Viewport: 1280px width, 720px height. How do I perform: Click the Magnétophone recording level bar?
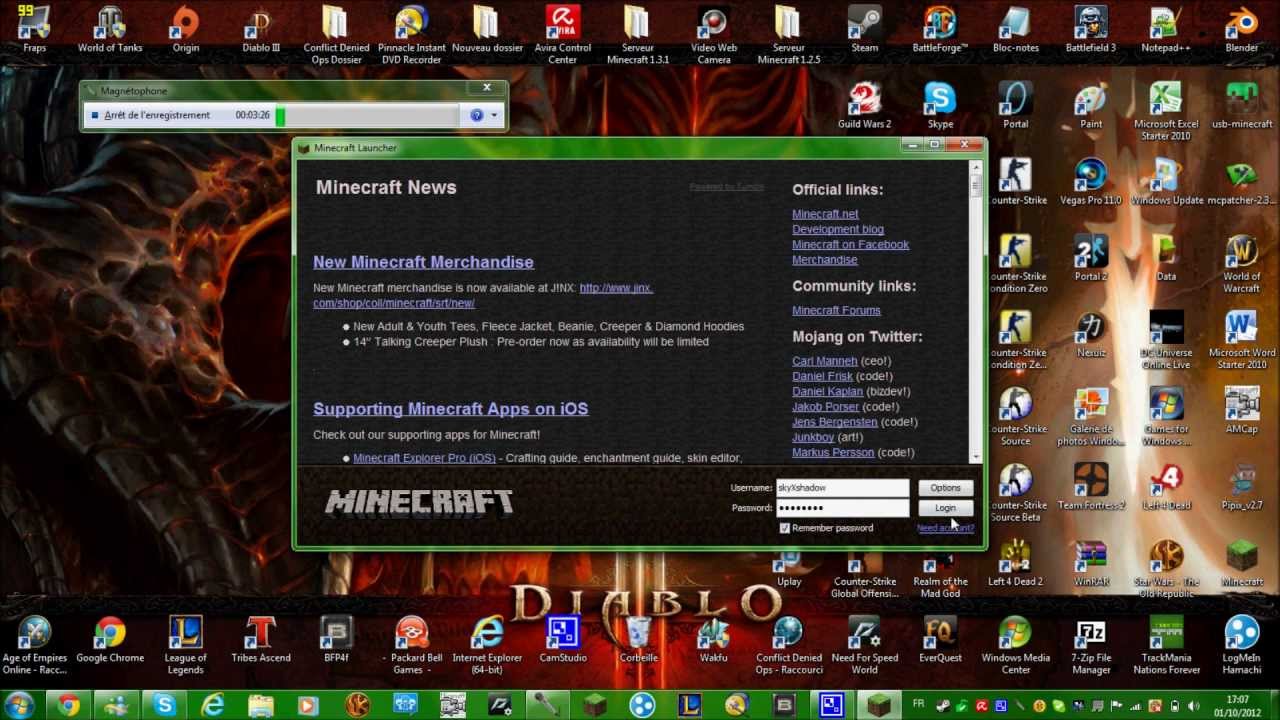(367, 115)
